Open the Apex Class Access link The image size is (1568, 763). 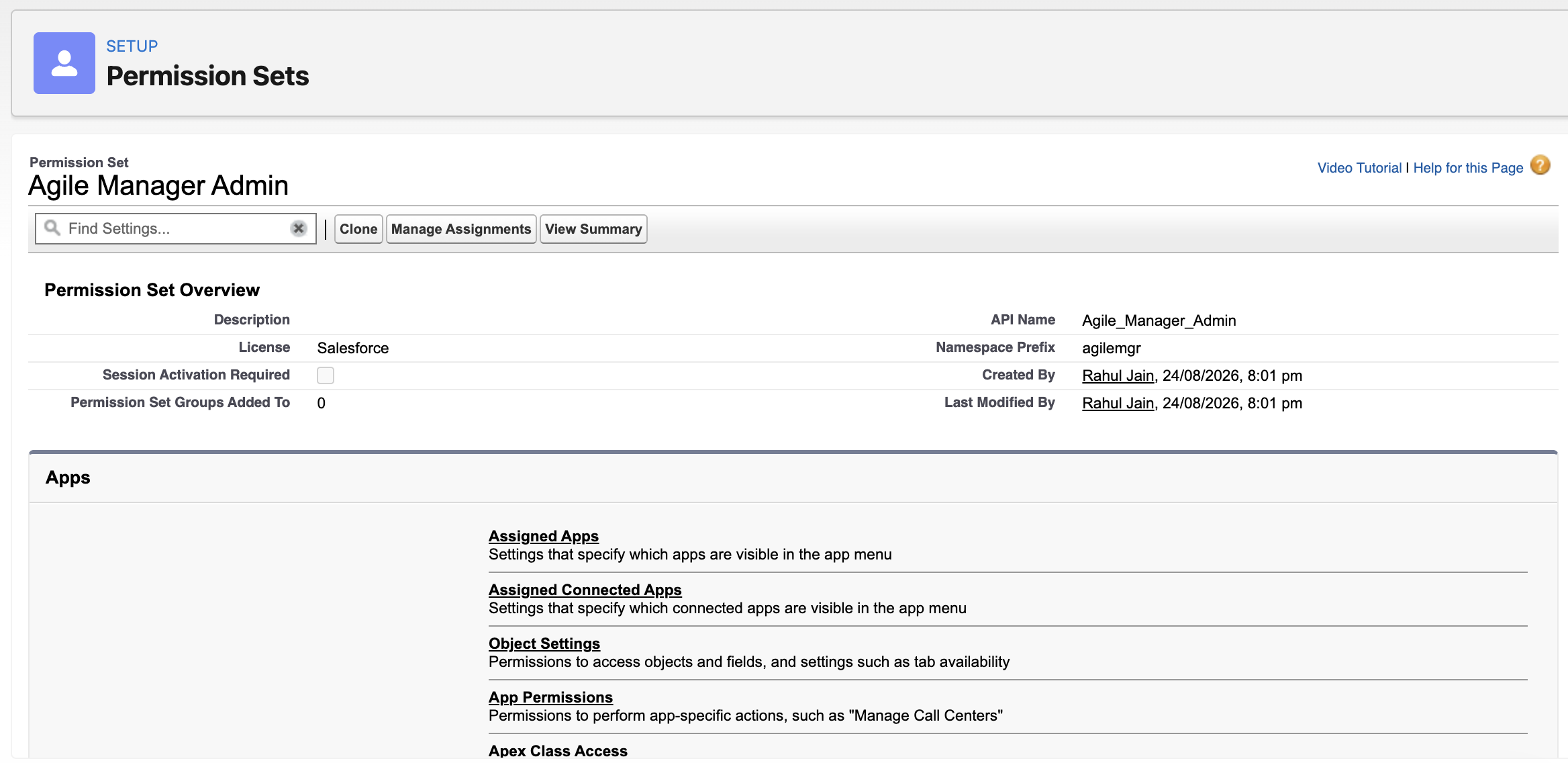pos(558,751)
